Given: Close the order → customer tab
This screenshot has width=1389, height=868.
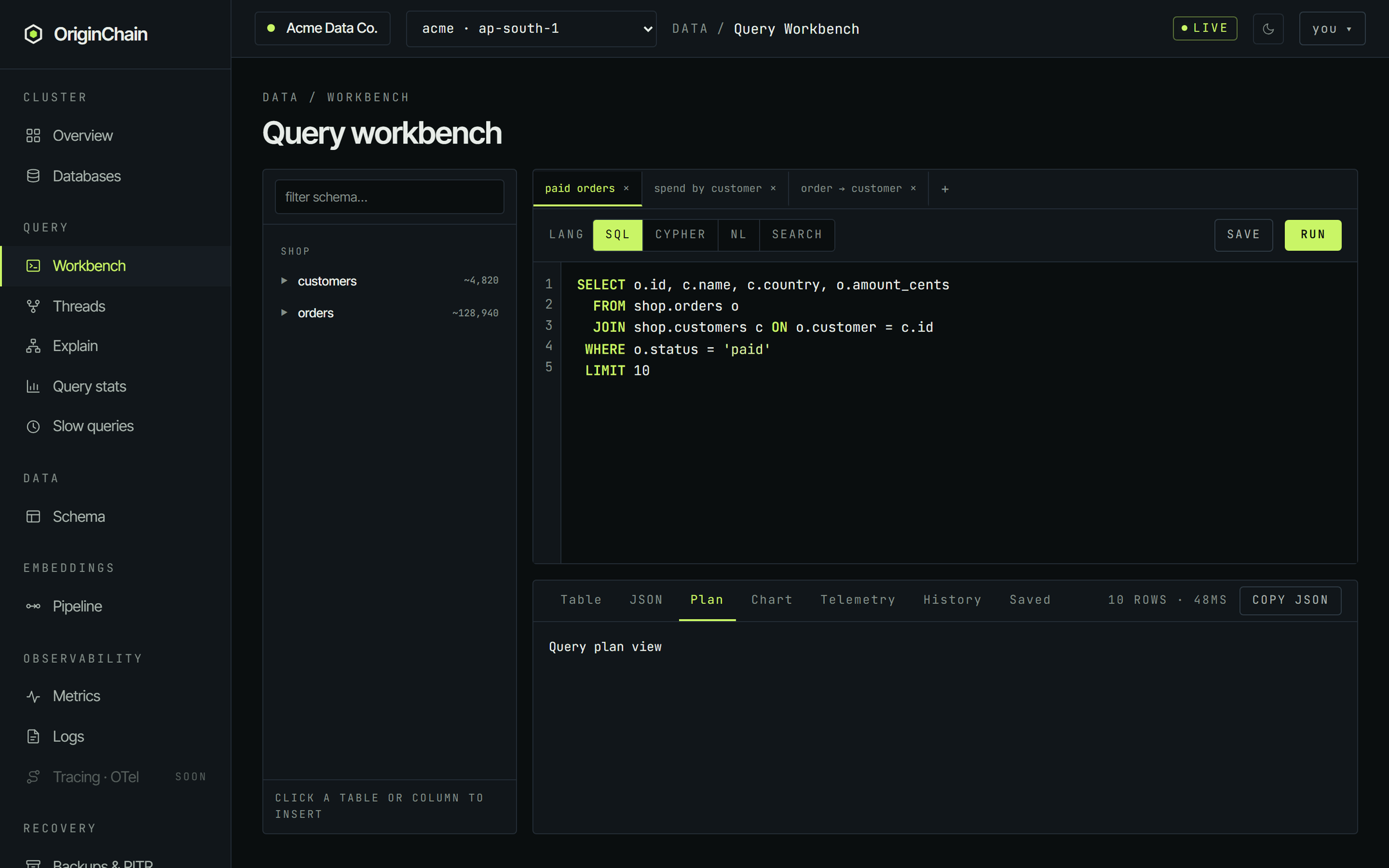Looking at the screenshot, I should click(913, 188).
